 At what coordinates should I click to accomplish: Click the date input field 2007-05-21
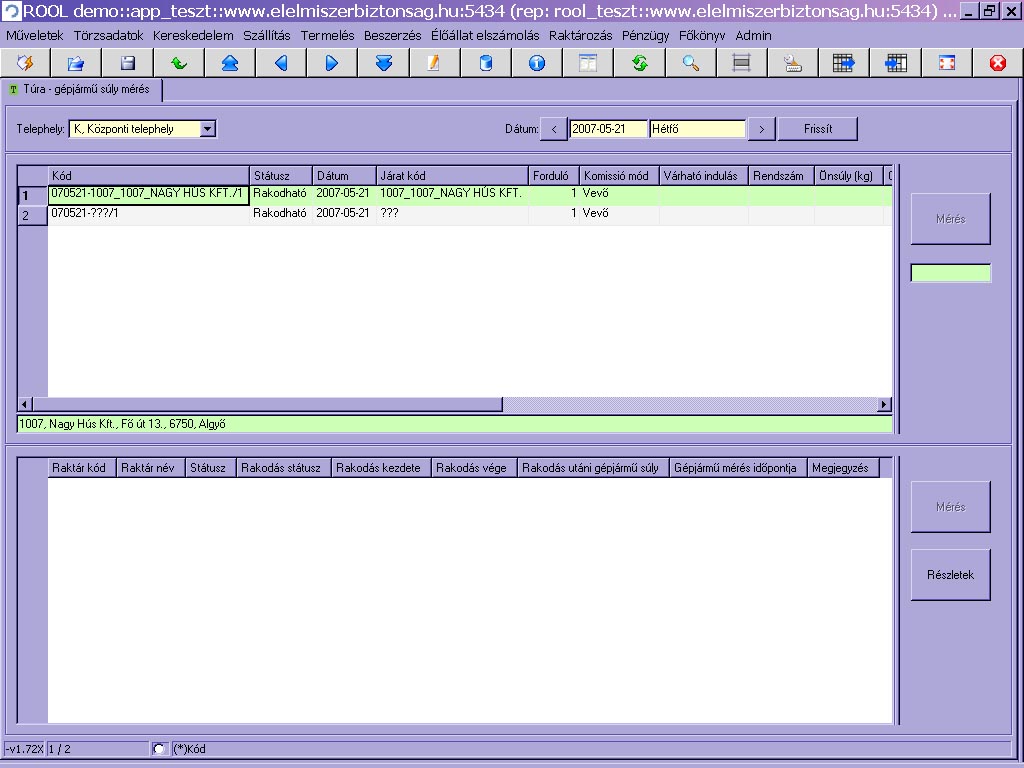[x=608, y=129]
